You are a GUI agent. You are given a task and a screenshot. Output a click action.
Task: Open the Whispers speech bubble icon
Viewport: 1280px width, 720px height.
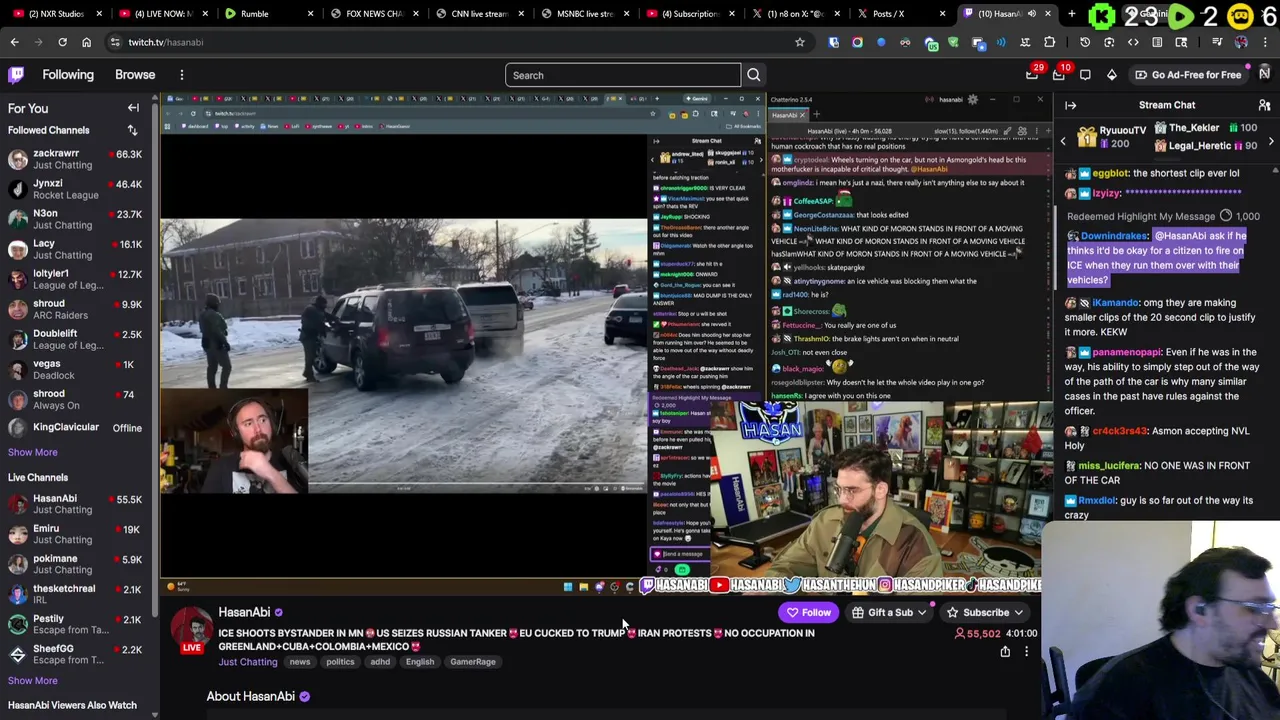[x=1086, y=75]
